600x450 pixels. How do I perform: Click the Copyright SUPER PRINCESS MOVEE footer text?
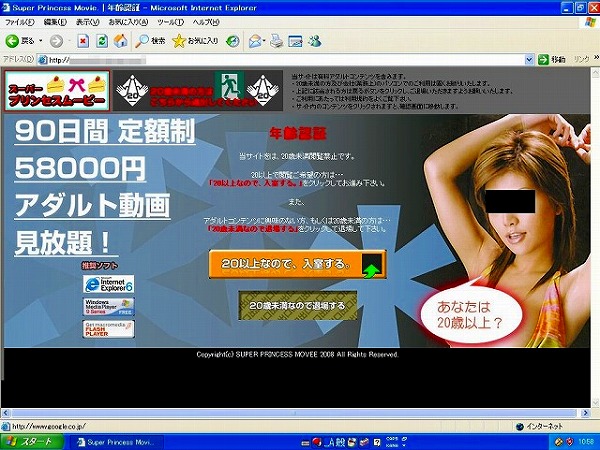click(x=297, y=354)
